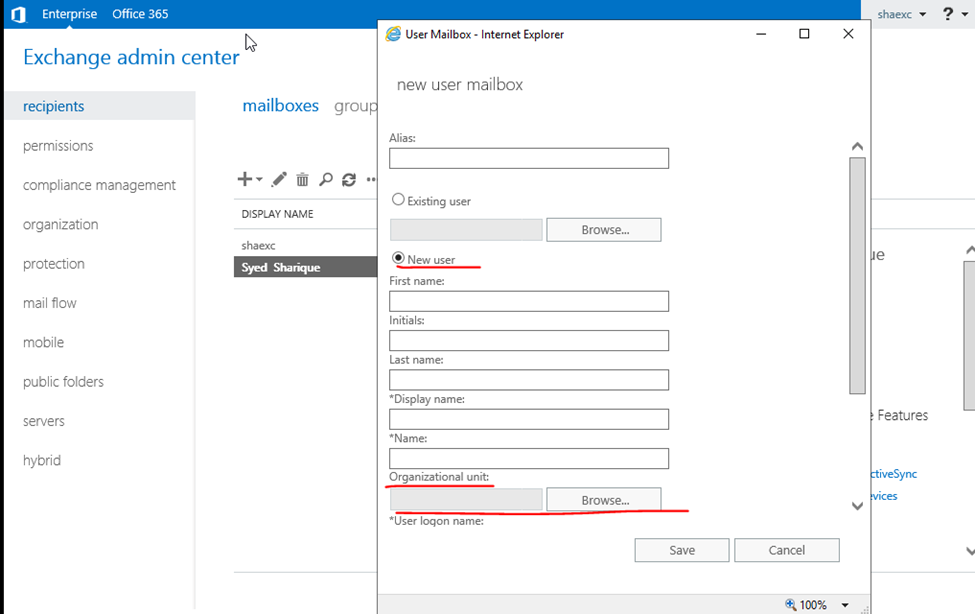Click into the Alias text field

pos(528,158)
